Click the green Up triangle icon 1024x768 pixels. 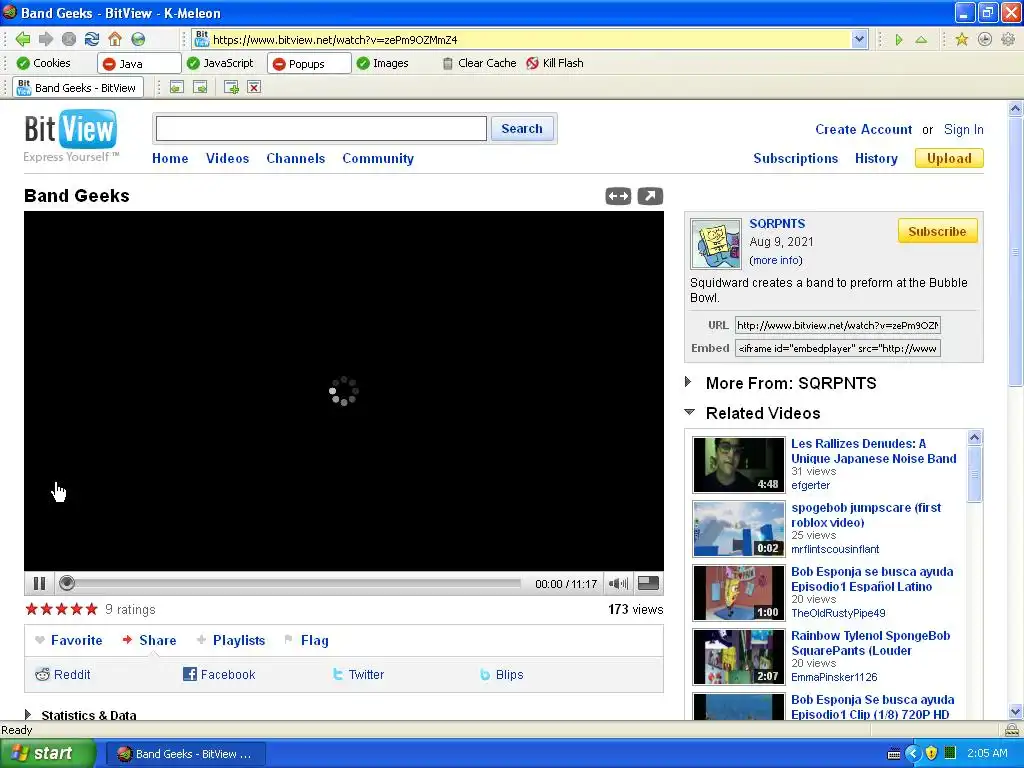pyautogui.click(x=921, y=40)
